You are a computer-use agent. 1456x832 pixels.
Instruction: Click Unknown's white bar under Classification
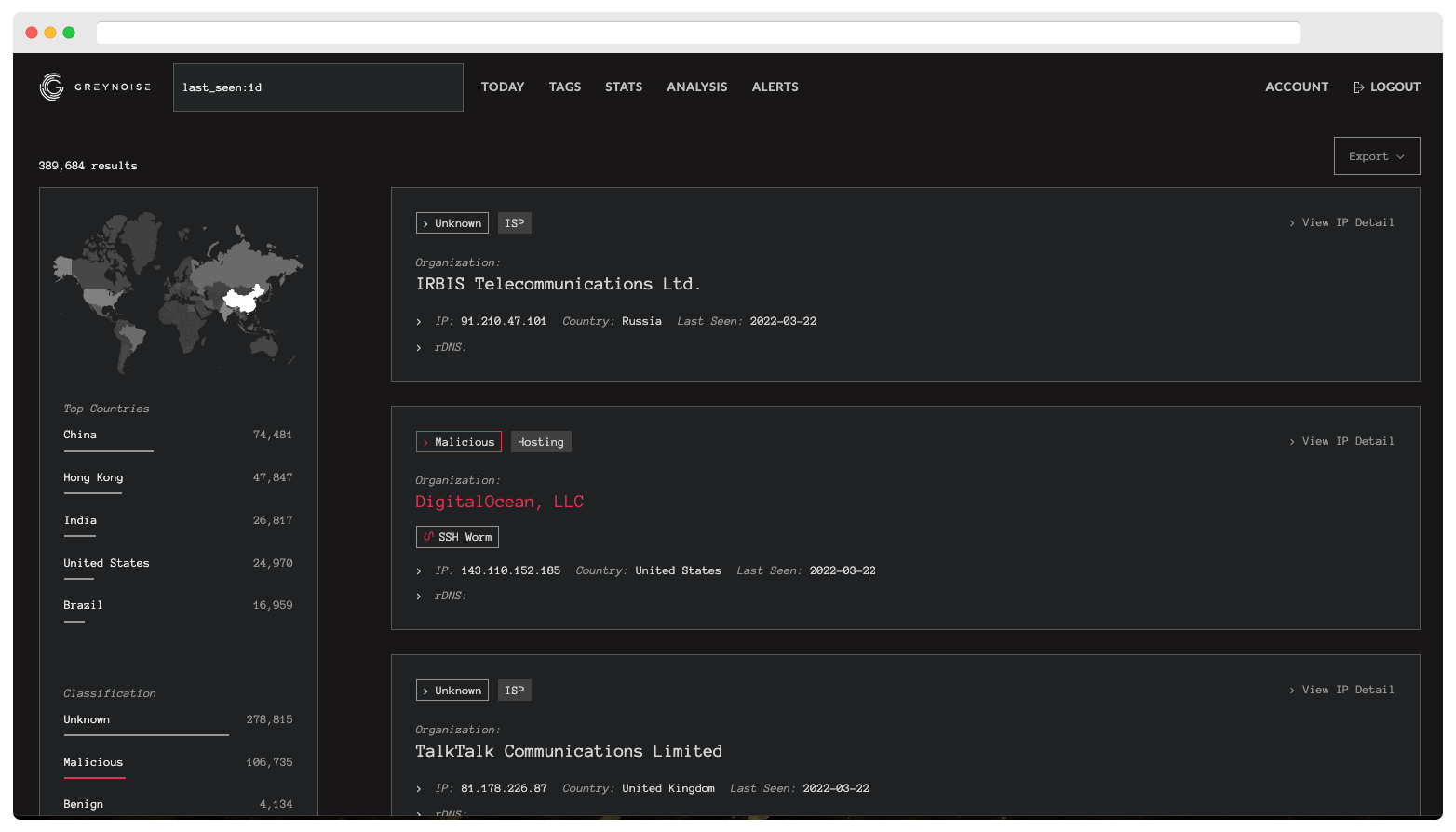[x=146, y=735]
